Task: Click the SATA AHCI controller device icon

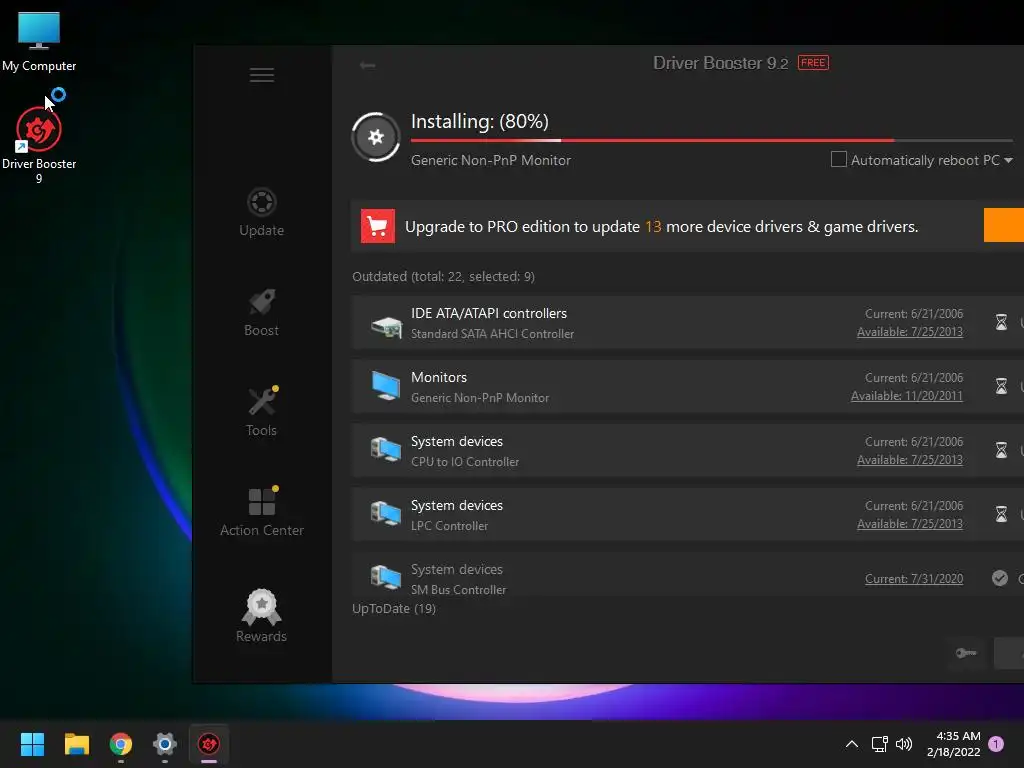Action: click(x=386, y=325)
